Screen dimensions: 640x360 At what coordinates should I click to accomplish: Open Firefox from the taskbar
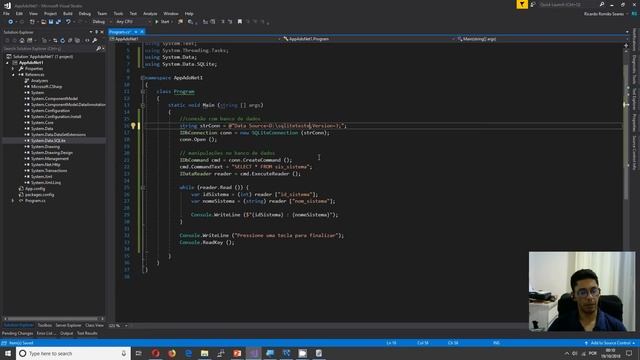172,353
